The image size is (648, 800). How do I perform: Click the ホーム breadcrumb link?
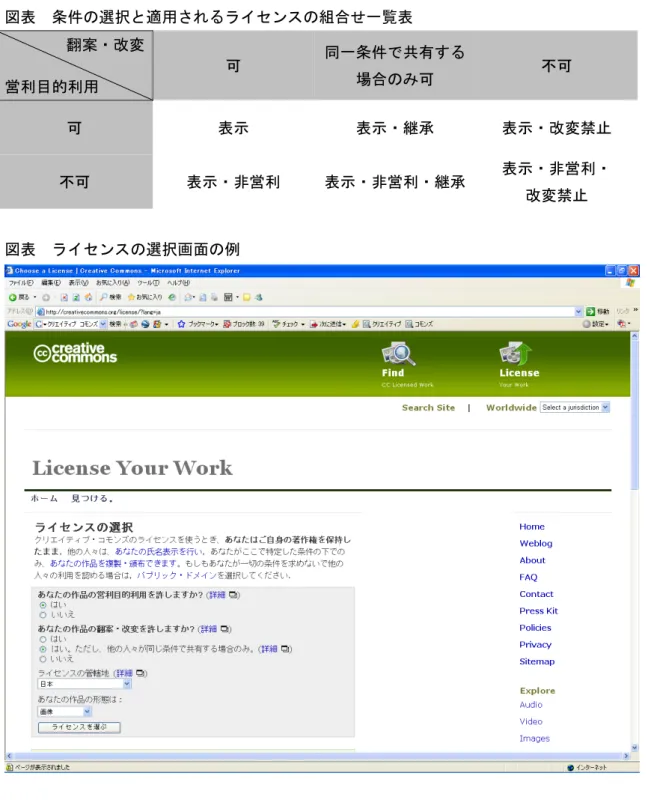point(44,498)
